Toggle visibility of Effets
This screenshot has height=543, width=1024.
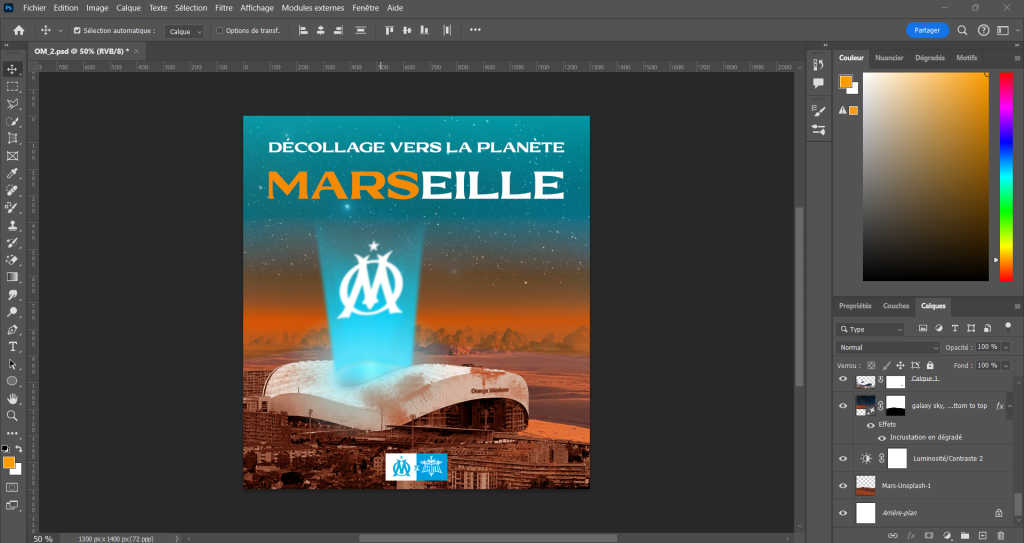[871, 425]
